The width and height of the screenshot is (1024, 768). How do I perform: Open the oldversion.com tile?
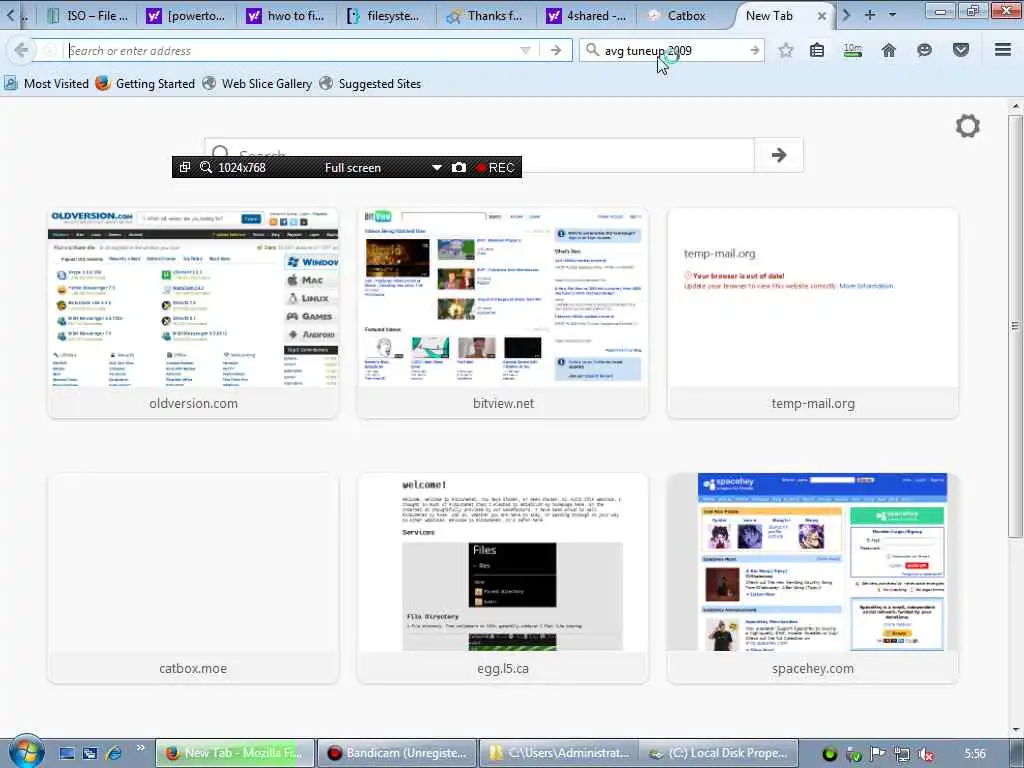click(193, 313)
